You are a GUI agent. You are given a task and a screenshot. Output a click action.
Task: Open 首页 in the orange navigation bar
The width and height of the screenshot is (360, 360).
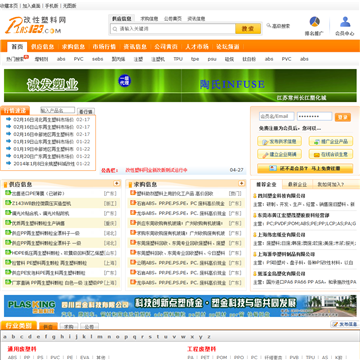[x=17, y=47]
